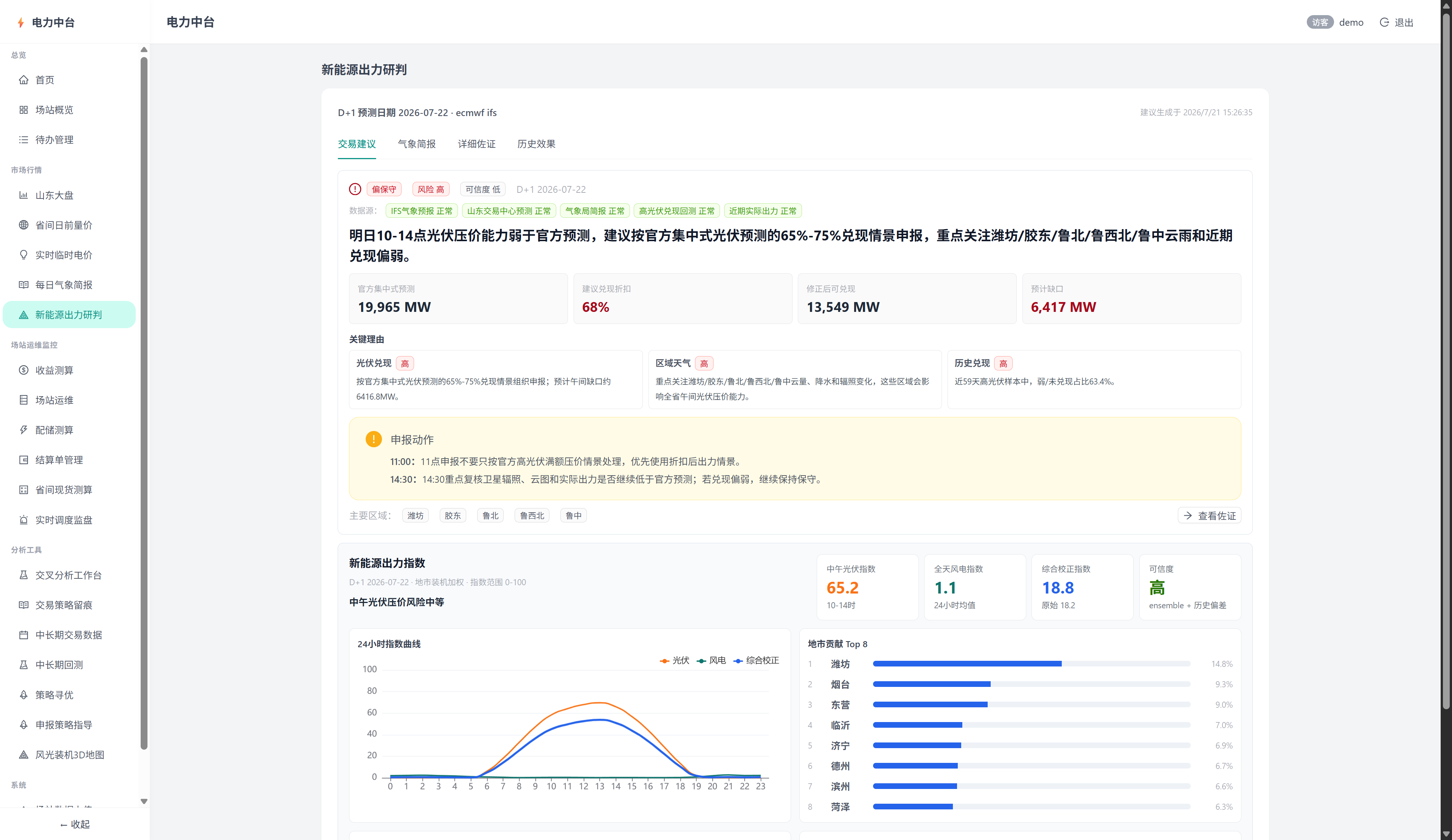Toggle 风电 series in chart legend
The height and width of the screenshot is (840, 1452).
[x=712, y=660]
